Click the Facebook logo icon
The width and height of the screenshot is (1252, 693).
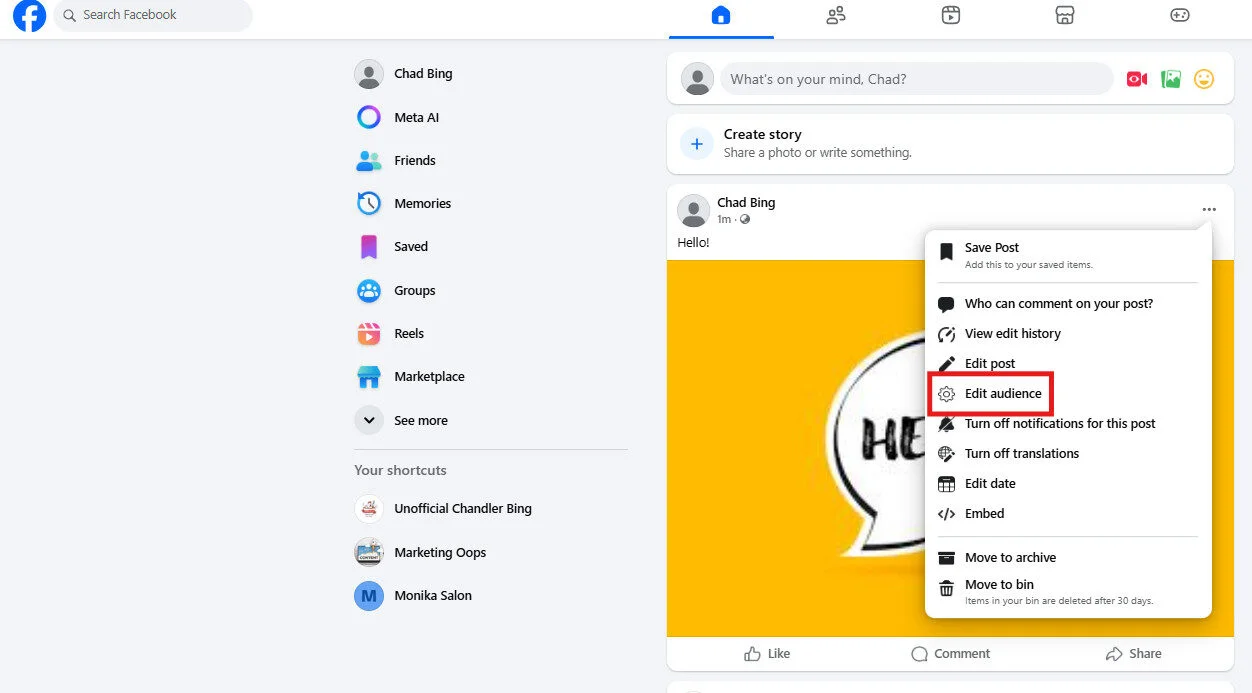click(x=29, y=16)
